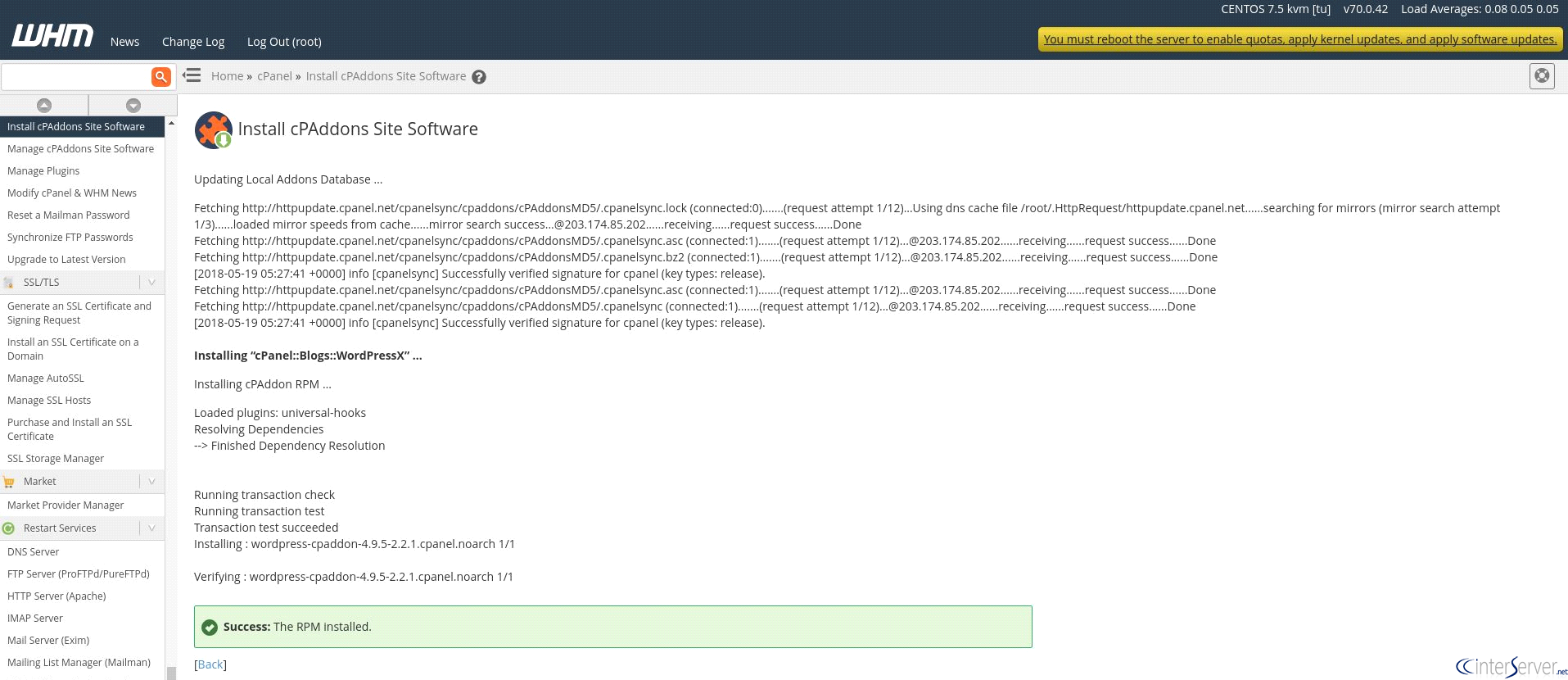
Task: Open the help question mark icon
Action: [479, 77]
